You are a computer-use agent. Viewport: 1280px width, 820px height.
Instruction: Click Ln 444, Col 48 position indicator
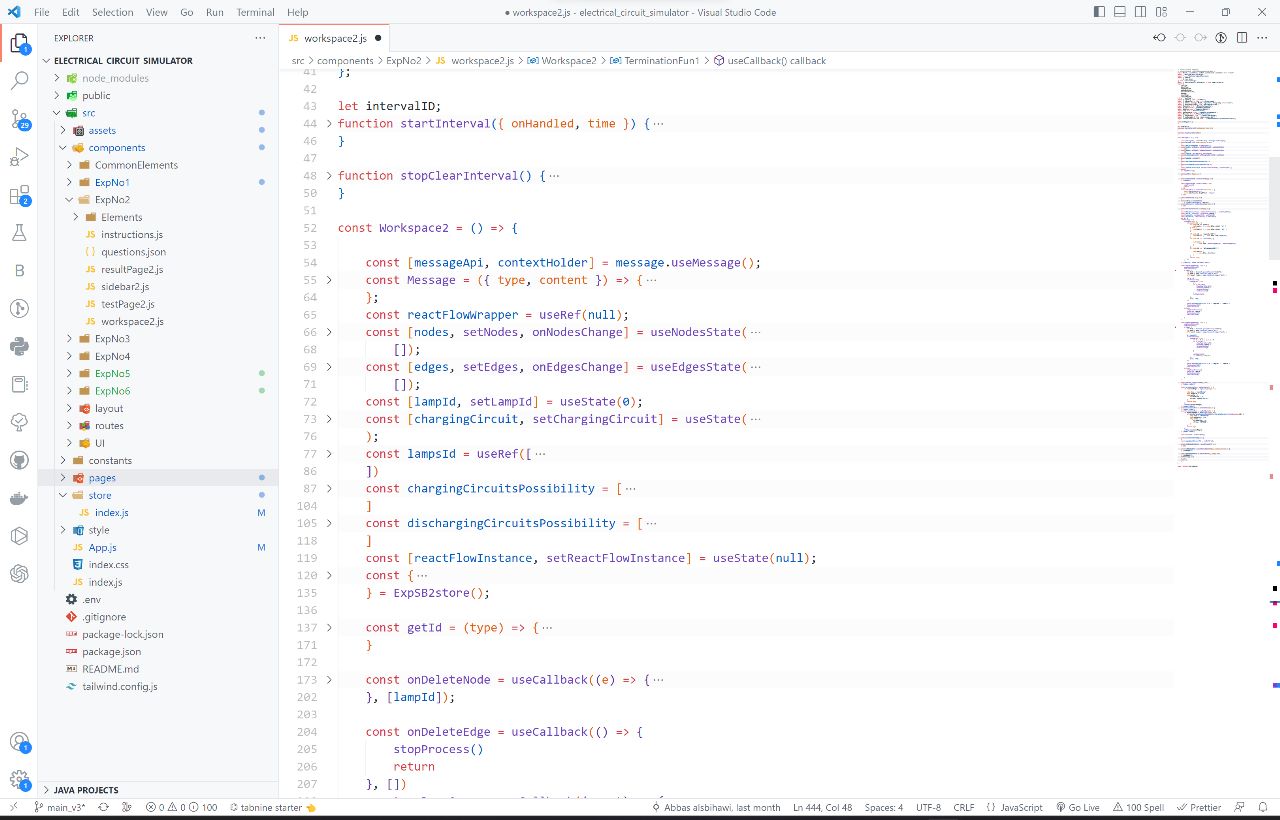(822, 807)
